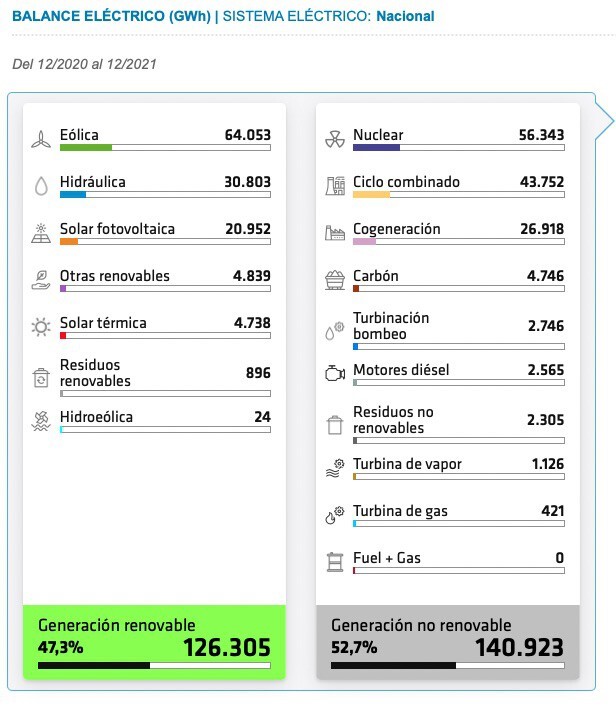Viewport: 616px width, 707px height.
Task: Select the Fuel + Gas barrel icon
Action: [335, 562]
